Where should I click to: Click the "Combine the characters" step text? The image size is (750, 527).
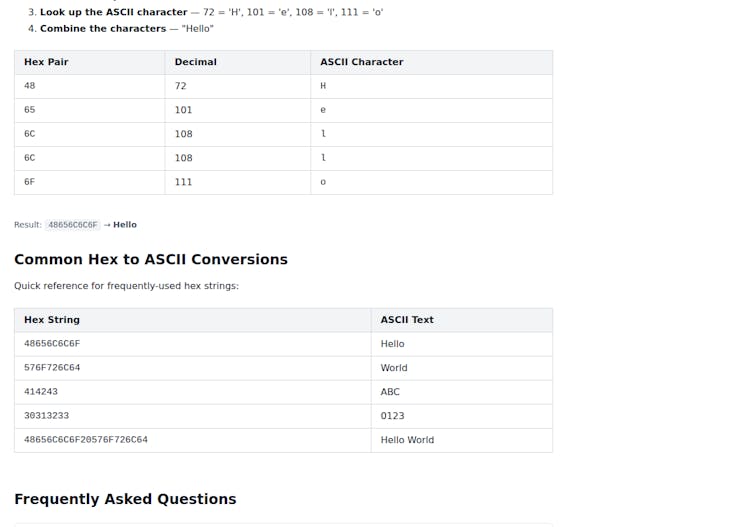(x=103, y=28)
